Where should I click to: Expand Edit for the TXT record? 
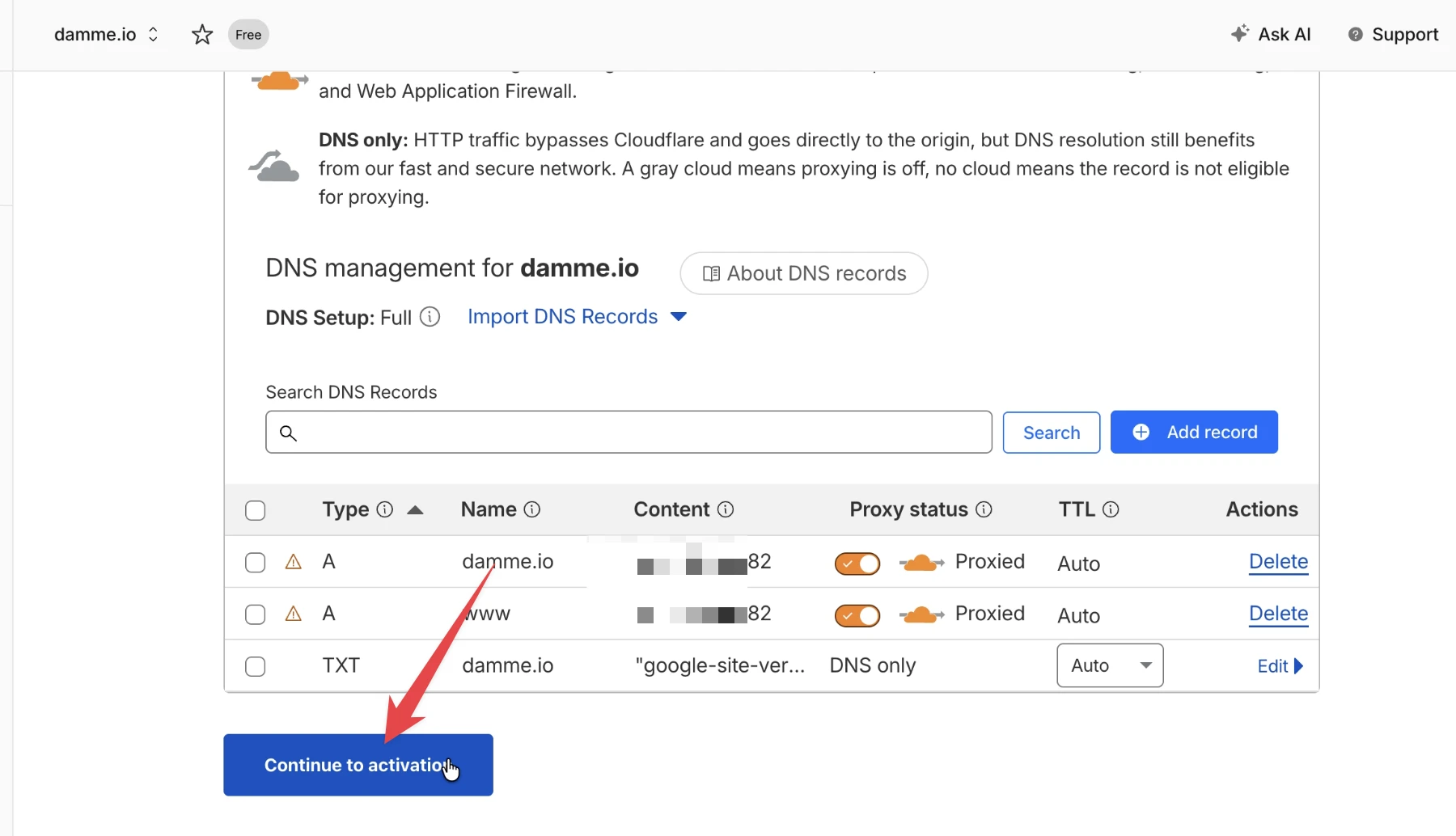pyautogui.click(x=1280, y=665)
